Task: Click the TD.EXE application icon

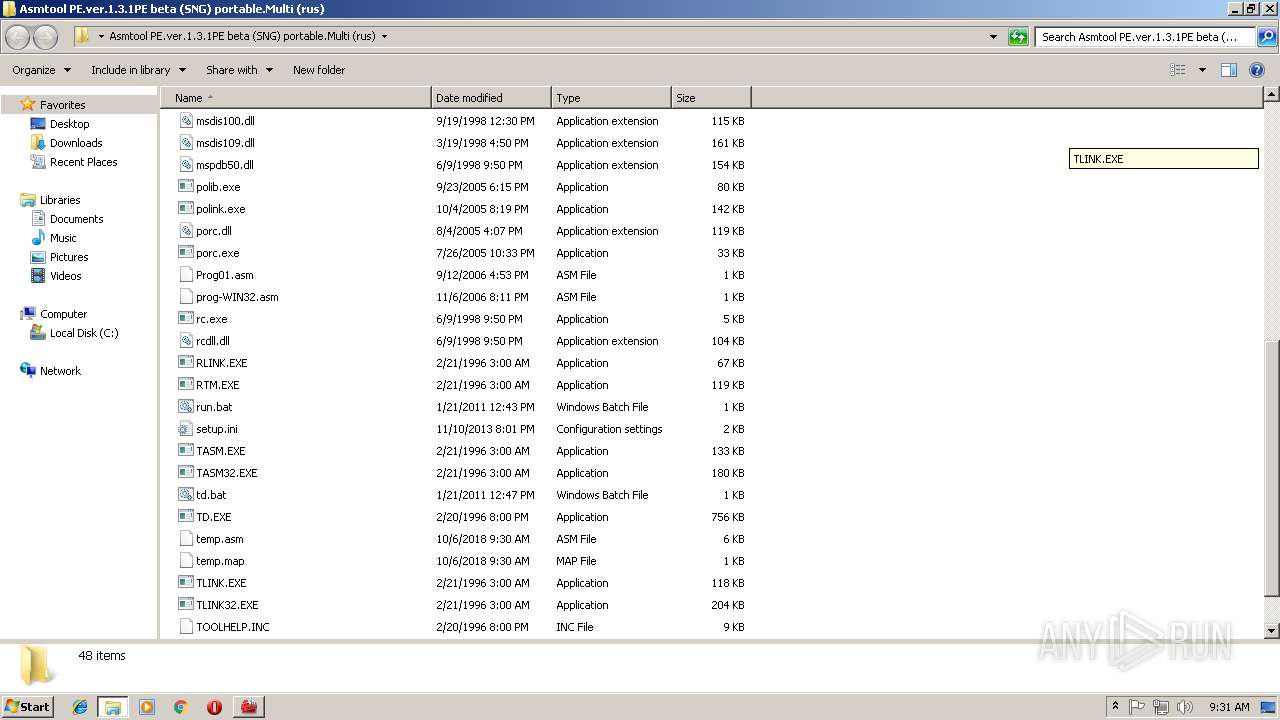Action: click(x=185, y=516)
